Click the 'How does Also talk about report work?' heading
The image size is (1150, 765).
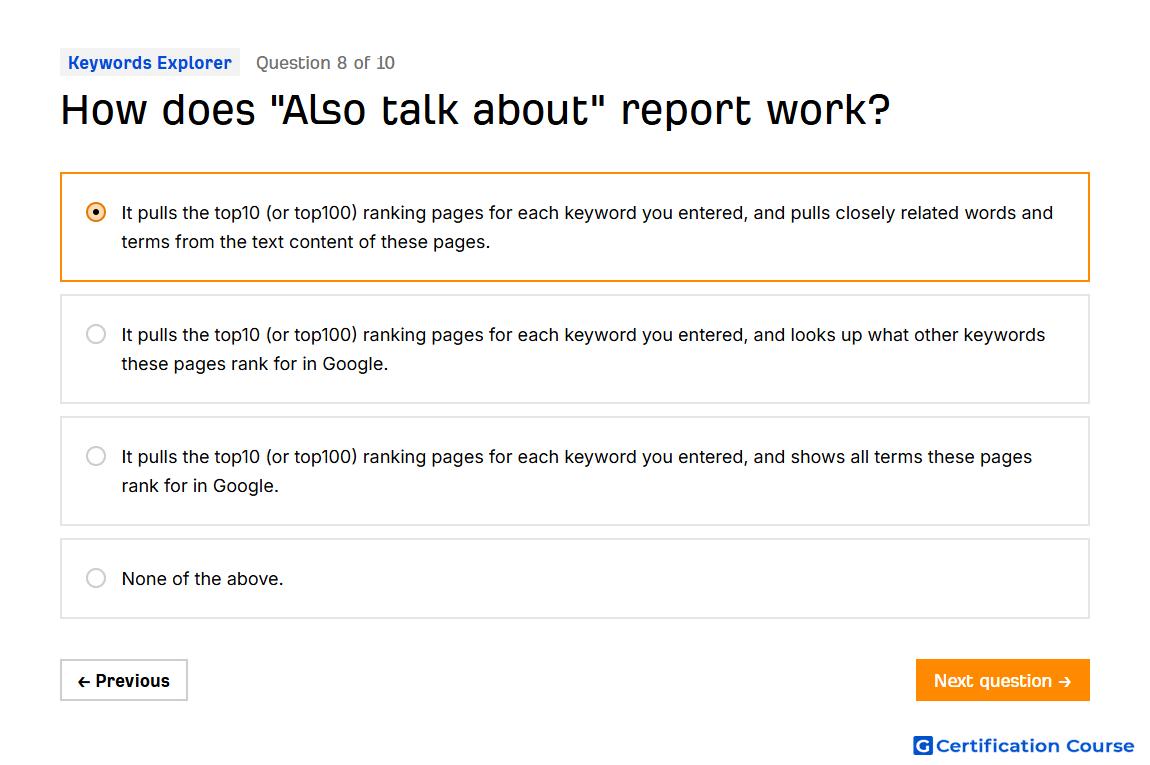pos(475,111)
